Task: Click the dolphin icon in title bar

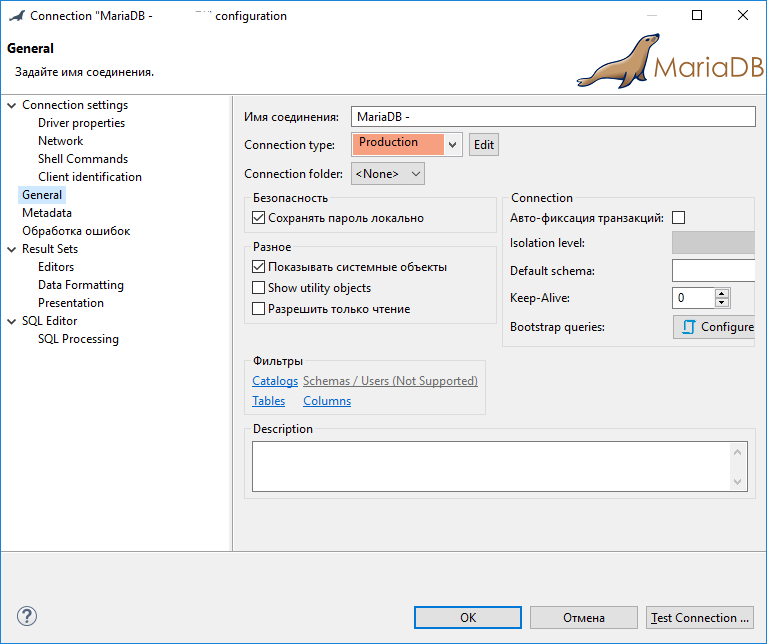Action: click(x=17, y=16)
